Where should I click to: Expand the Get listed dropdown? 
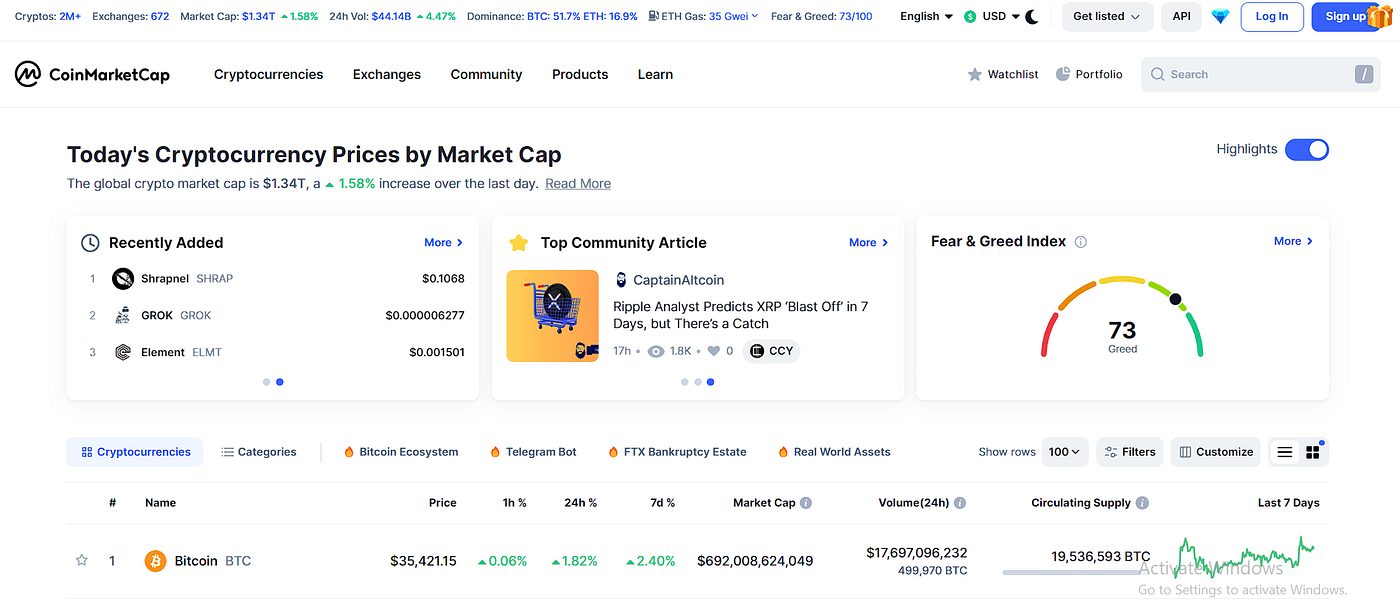[1107, 16]
